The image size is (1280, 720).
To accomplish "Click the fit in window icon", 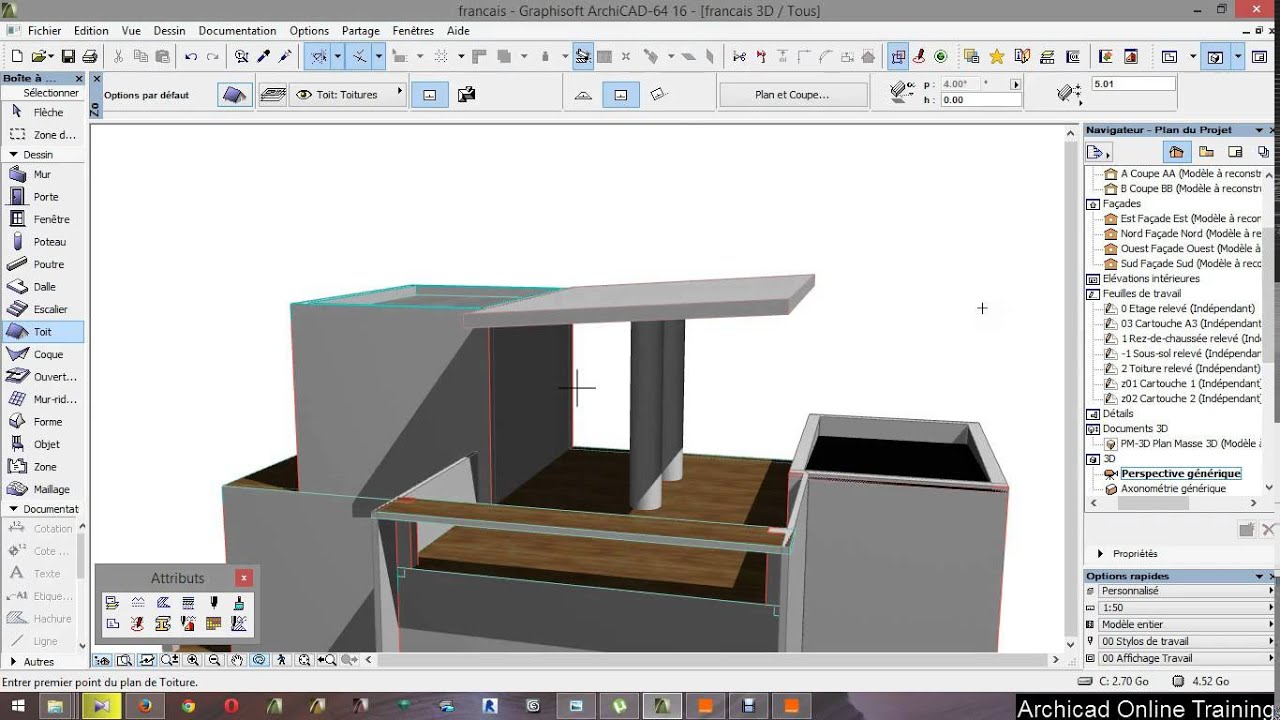I will (x=304, y=660).
